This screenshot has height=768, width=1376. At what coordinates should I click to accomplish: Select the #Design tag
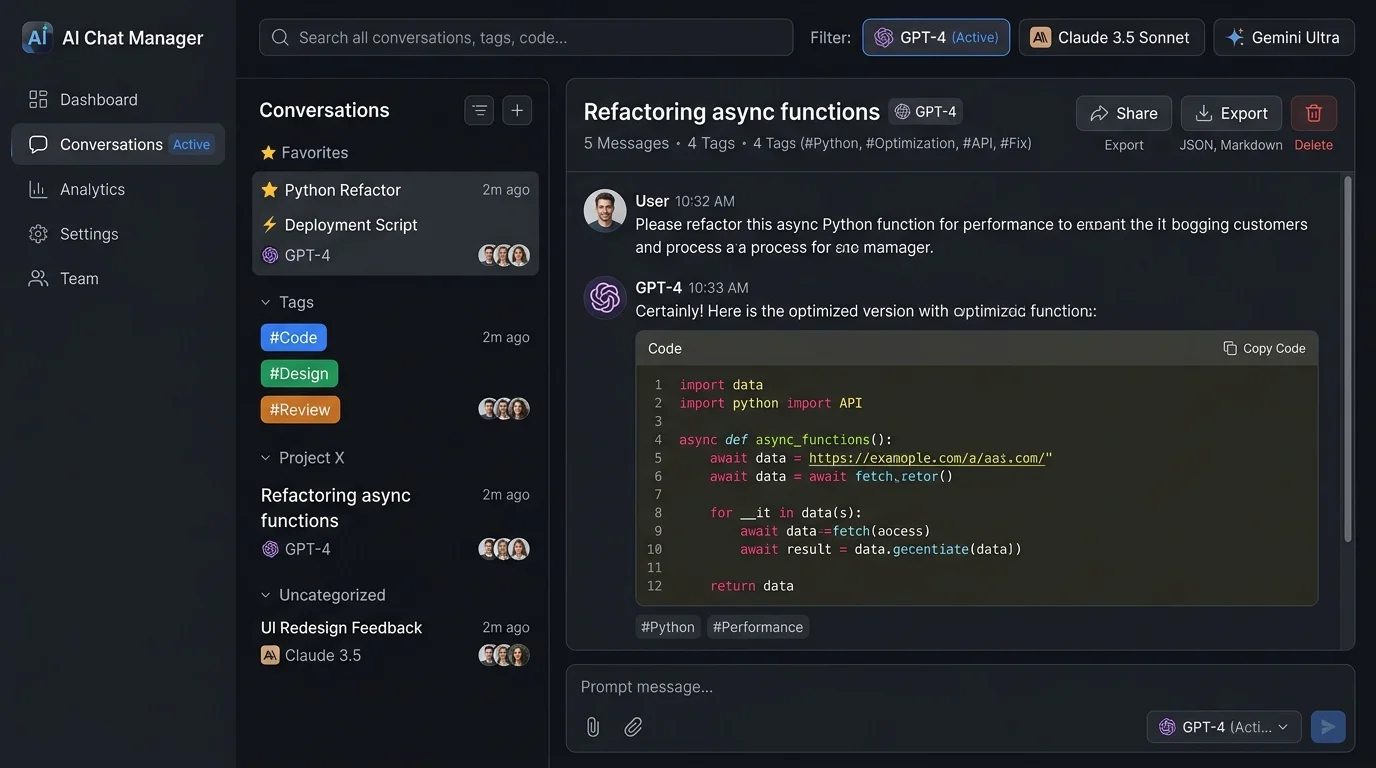[299, 373]
